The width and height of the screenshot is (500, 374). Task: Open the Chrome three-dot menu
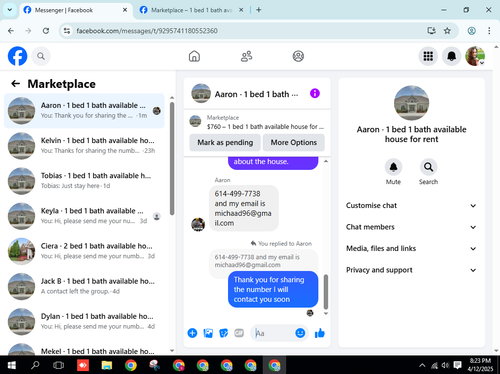coord(489,31)
